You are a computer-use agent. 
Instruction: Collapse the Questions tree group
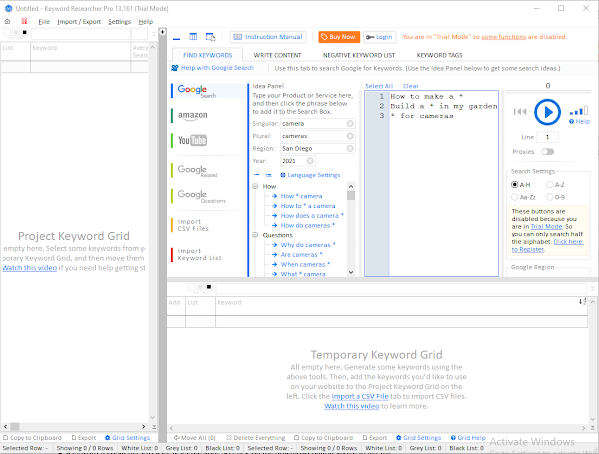[255, 235]
